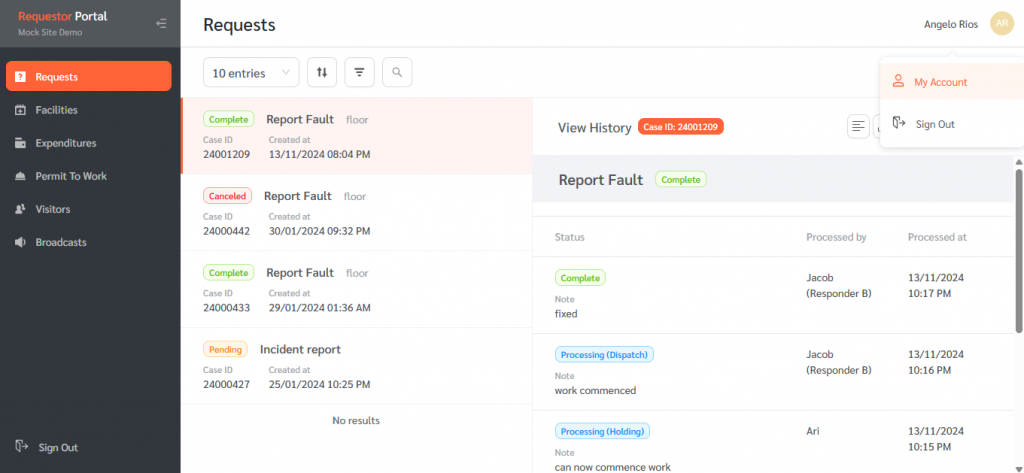Click the AR user avatar
The width and height of the screenshot is (1024, 473).
point(1001,24)
